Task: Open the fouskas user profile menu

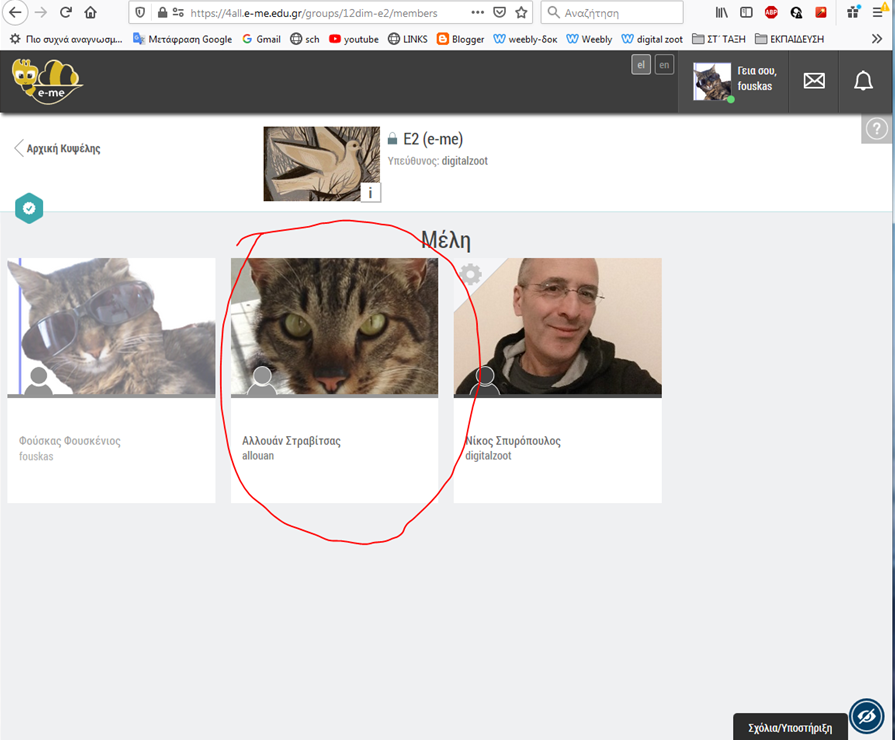Action: coord(733,81)
